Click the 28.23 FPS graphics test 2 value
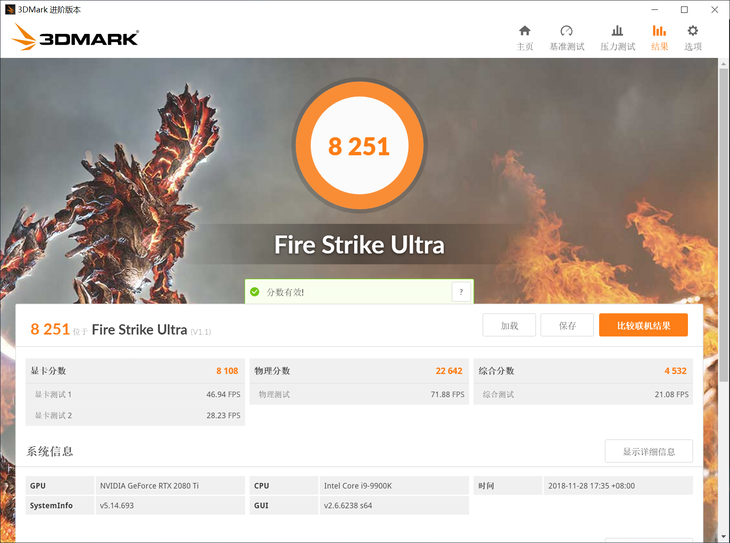 (x=223, y=415)
